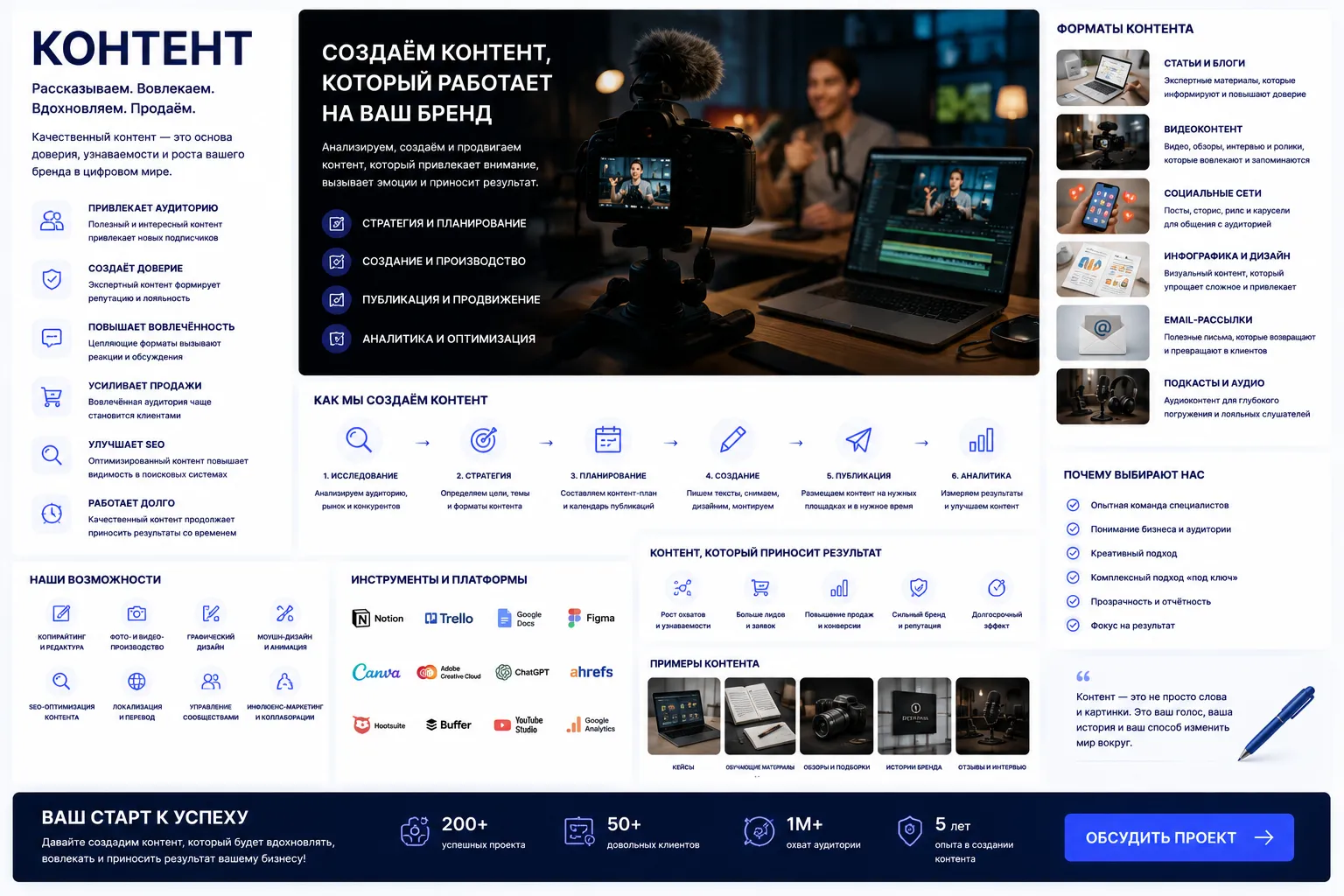Click the Notion logo

click(378, 619)
